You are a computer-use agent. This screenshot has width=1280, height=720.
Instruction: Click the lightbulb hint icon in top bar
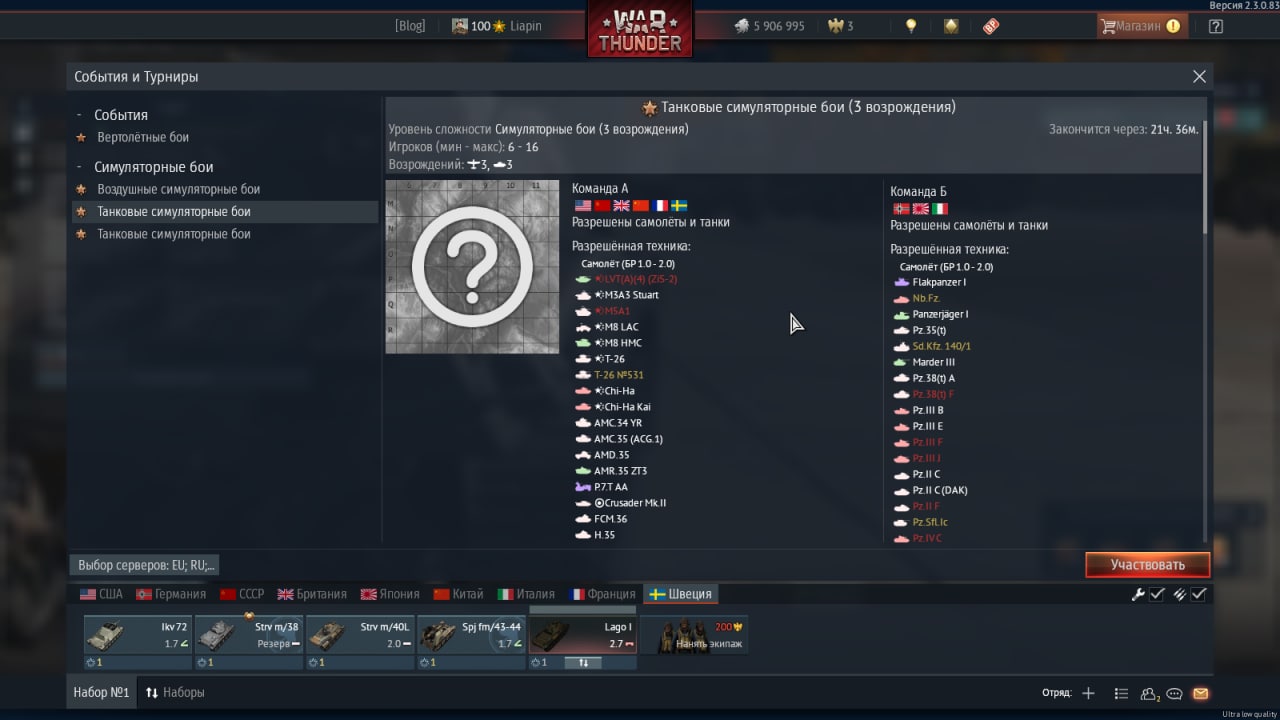point(911,26)
